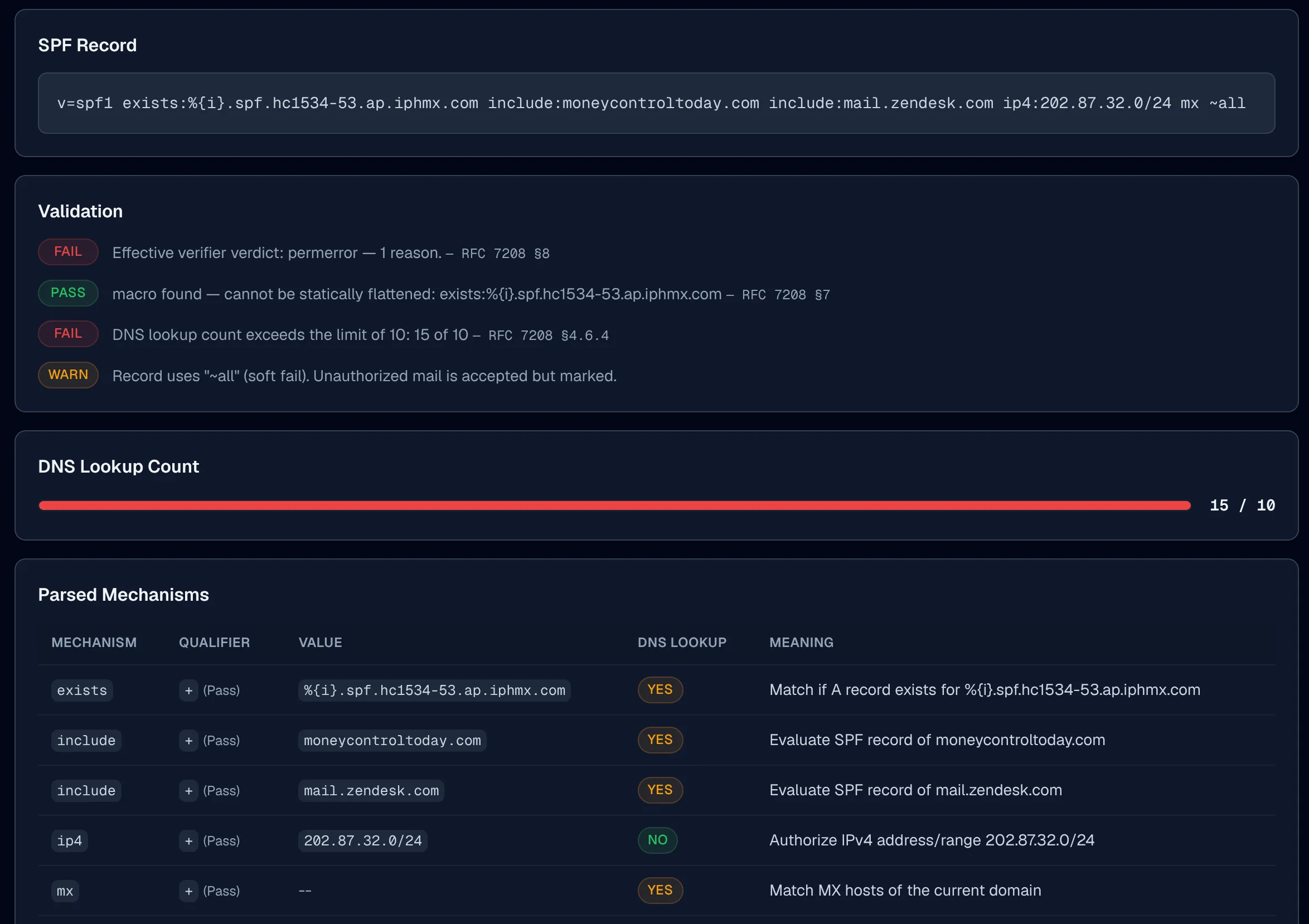Open the 'RFC 7208 §7' reference
1309x924 pixels.
pyautogui.click(x=786, y=295)
